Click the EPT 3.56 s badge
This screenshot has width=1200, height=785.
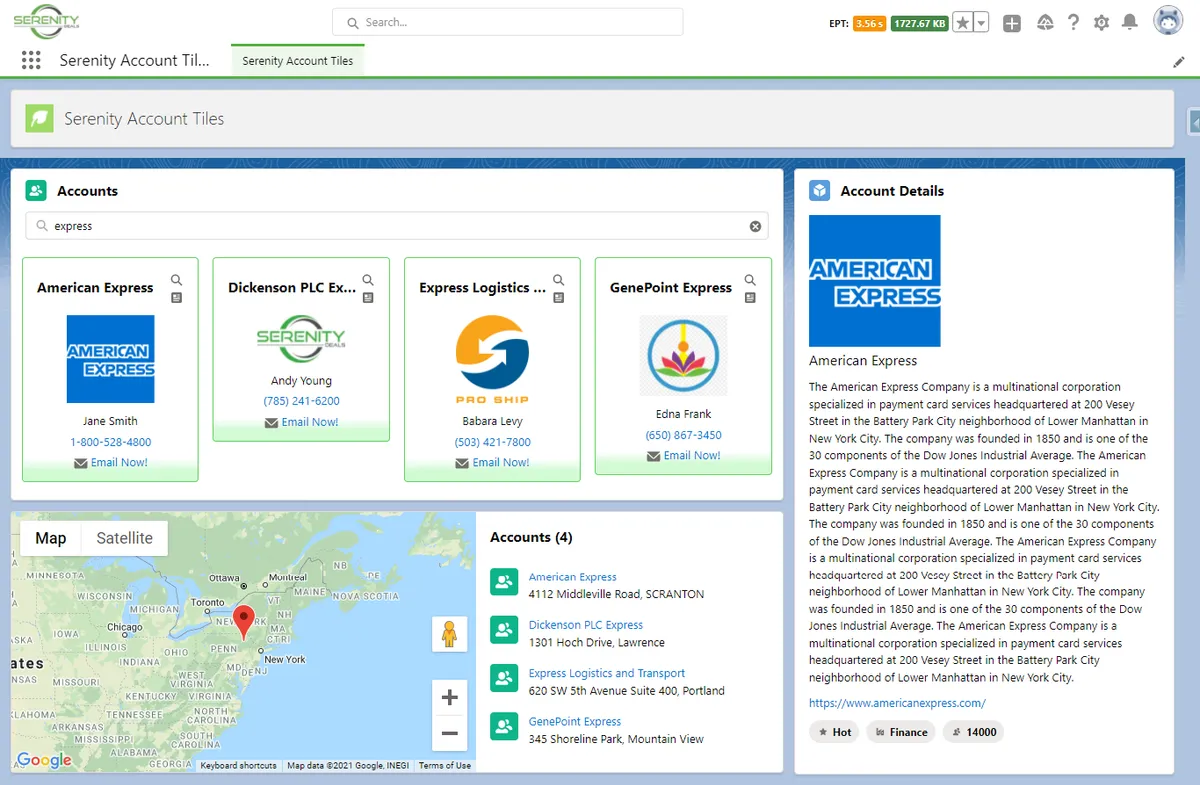tap(869, 23)
